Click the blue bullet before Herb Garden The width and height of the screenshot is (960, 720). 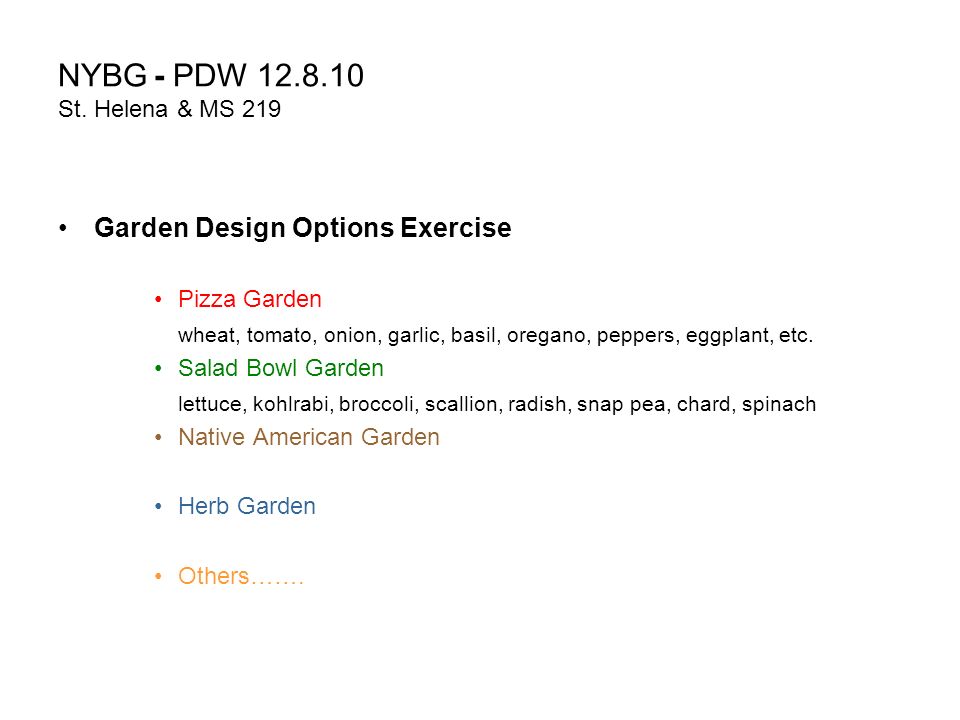point(159,507)
